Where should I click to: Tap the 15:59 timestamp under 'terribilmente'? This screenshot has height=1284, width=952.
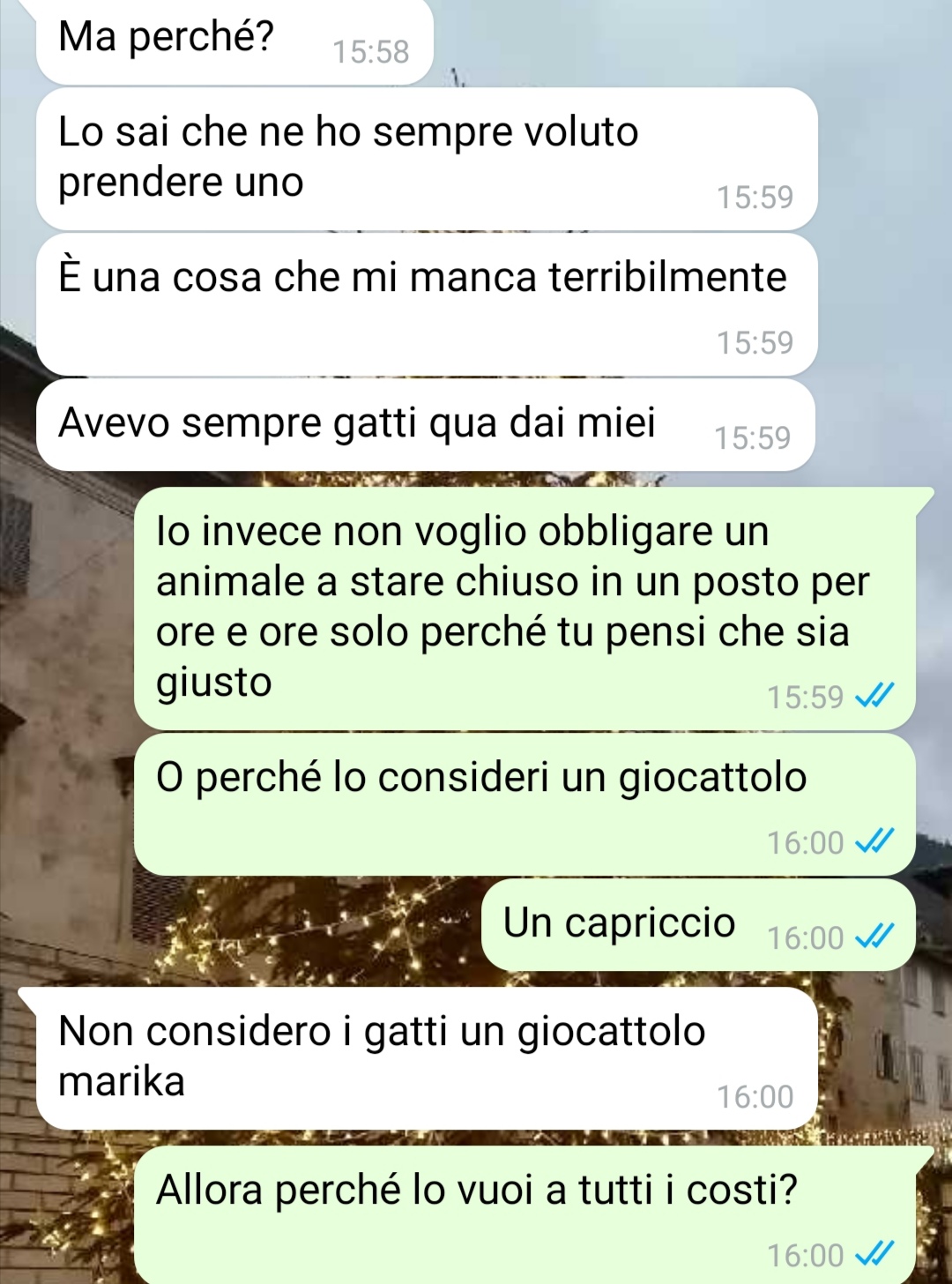(755, 342)
